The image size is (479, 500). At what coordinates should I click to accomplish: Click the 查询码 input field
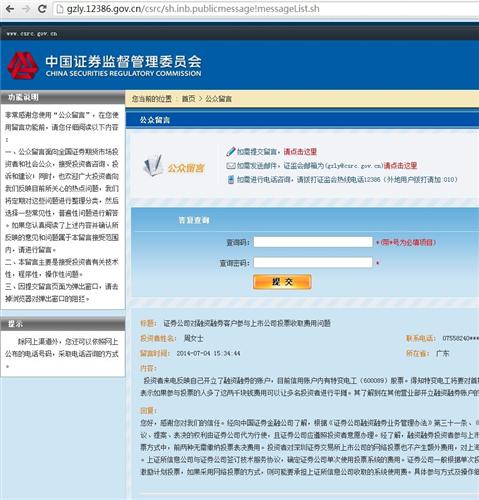(x=313, y=242)
